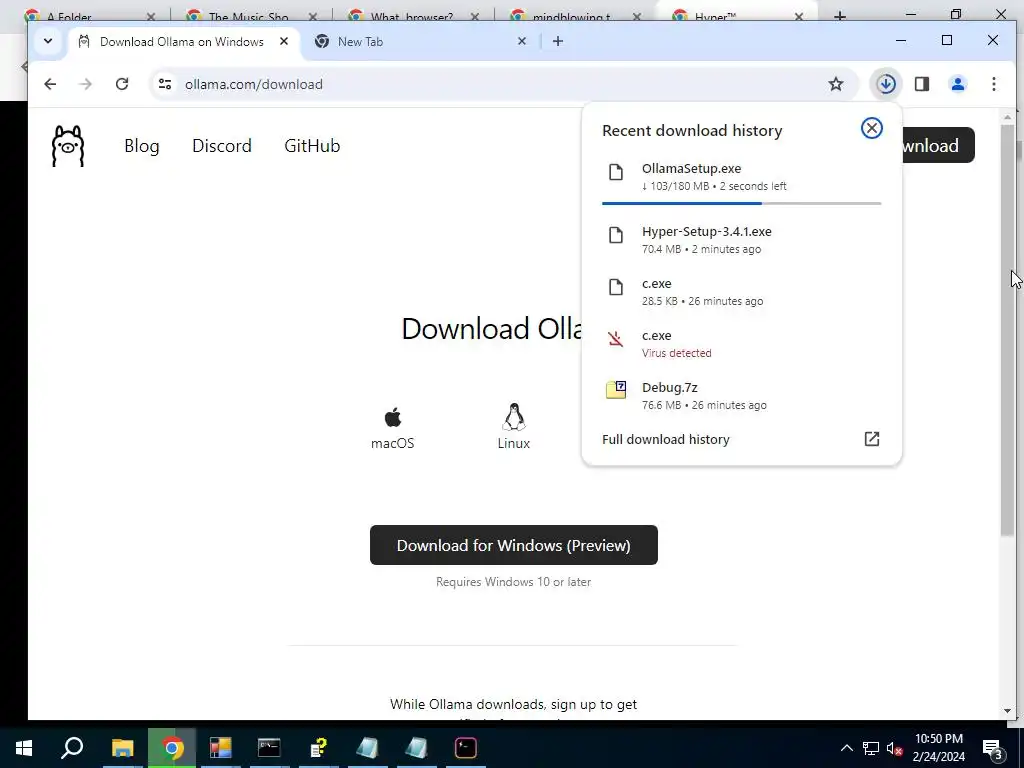The width and height of the screenshot is (1024, 768).
Task: Open the Debug.7z download entry
Action: tap(741, 396)
